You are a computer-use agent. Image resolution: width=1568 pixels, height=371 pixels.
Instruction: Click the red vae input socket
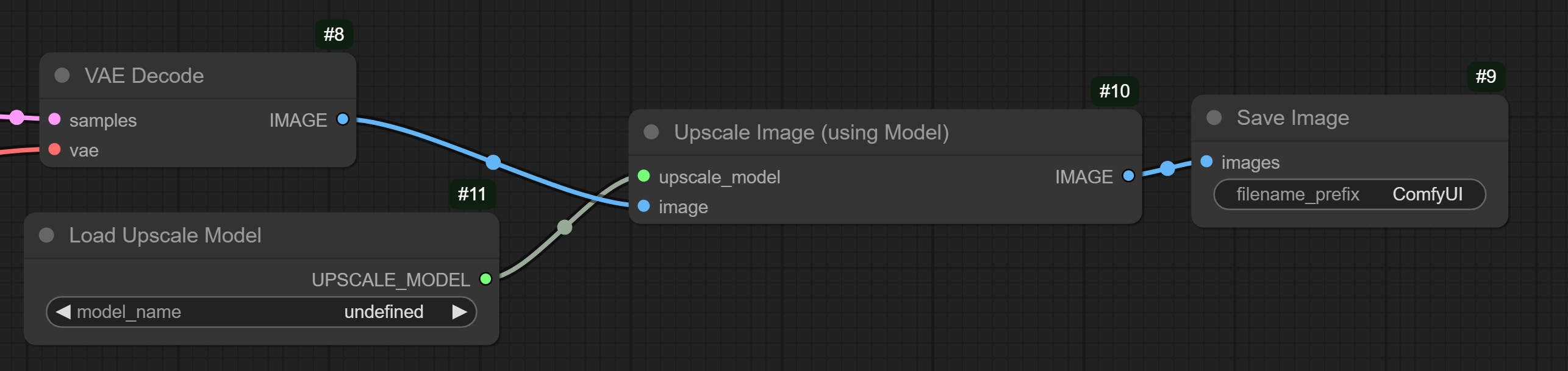pos(55,149)
